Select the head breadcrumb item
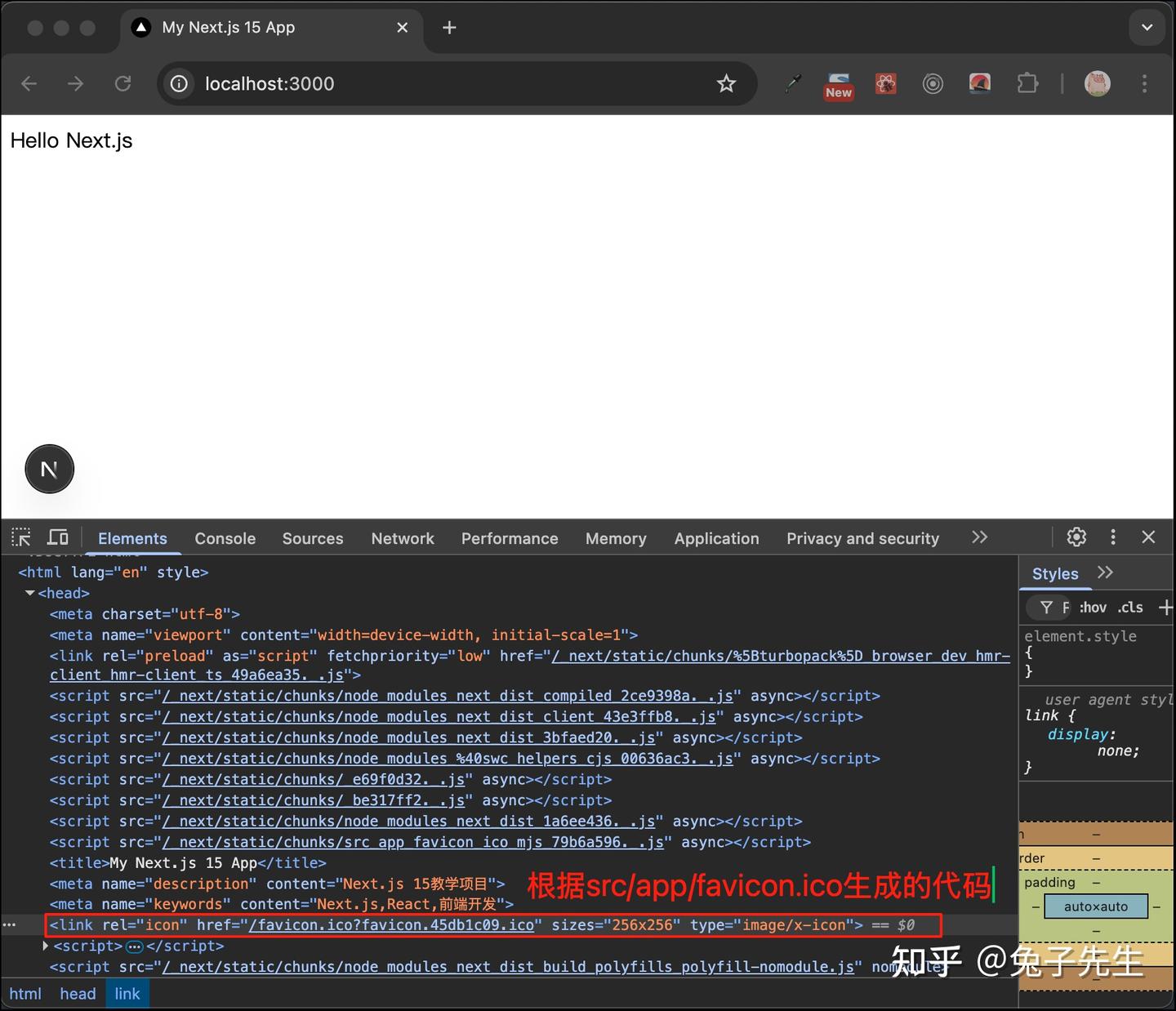This screenshot has width=1176, height=1011. (78, 994)
